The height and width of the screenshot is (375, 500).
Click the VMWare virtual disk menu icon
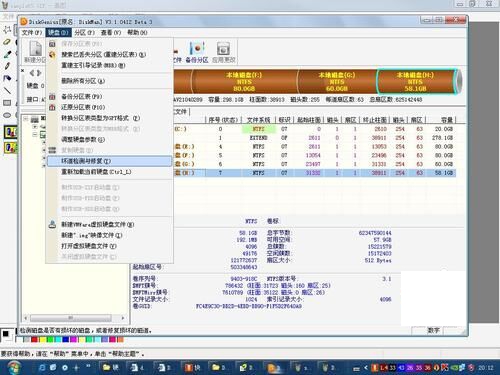(x=52, y=224)
